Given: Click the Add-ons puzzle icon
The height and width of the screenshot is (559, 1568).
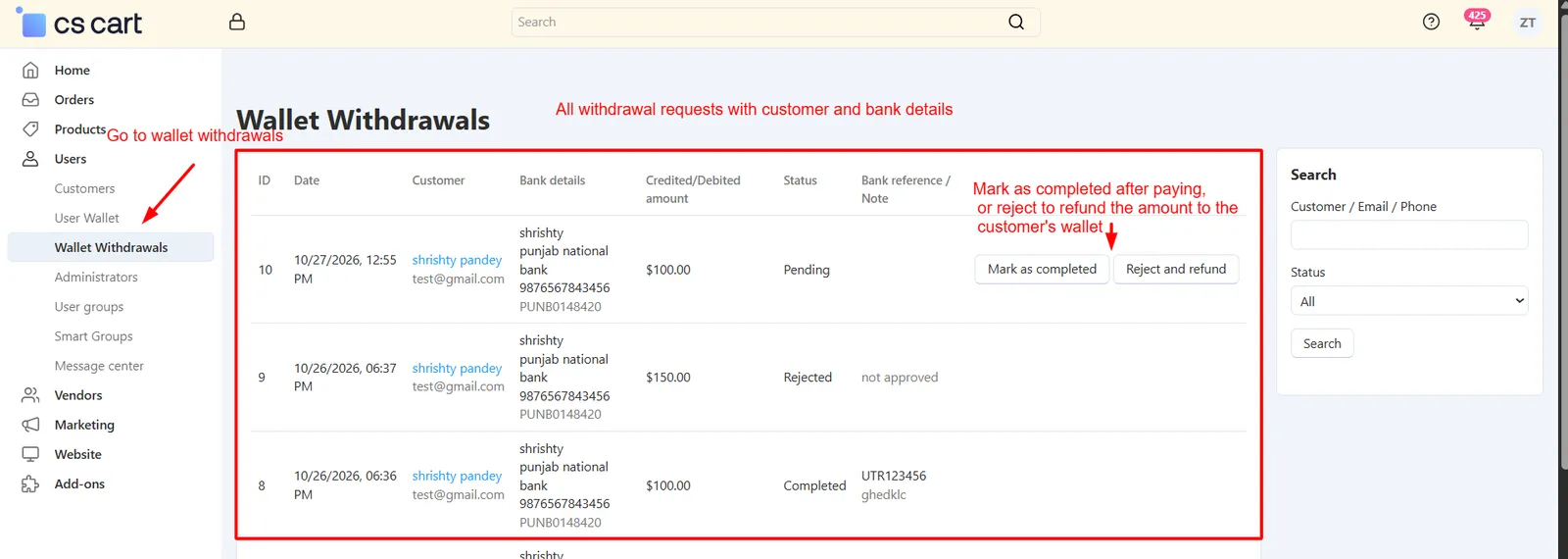Looking at the screenshot, I should pos(30,483).
